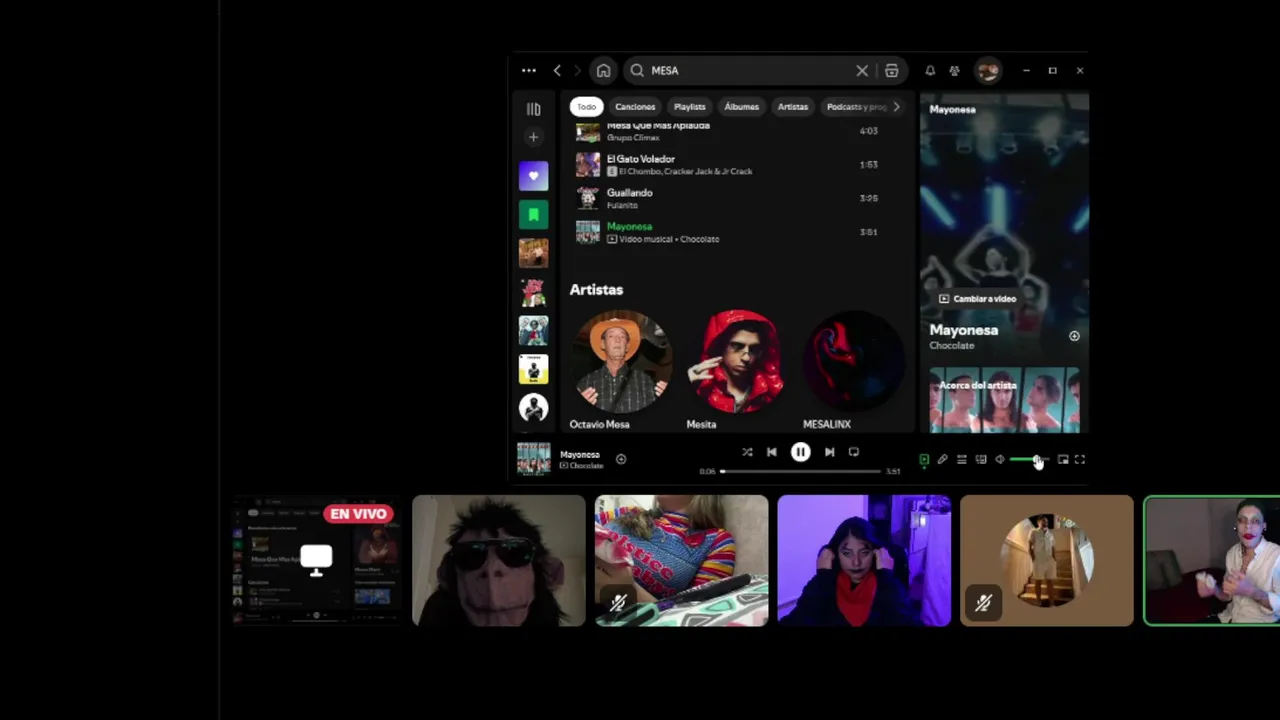This screenshot has width=1280, height=720.
Task: Open the sidebar playlist with the black-and-white avatar
Action: pyautogui.click(x=533, y=408)
